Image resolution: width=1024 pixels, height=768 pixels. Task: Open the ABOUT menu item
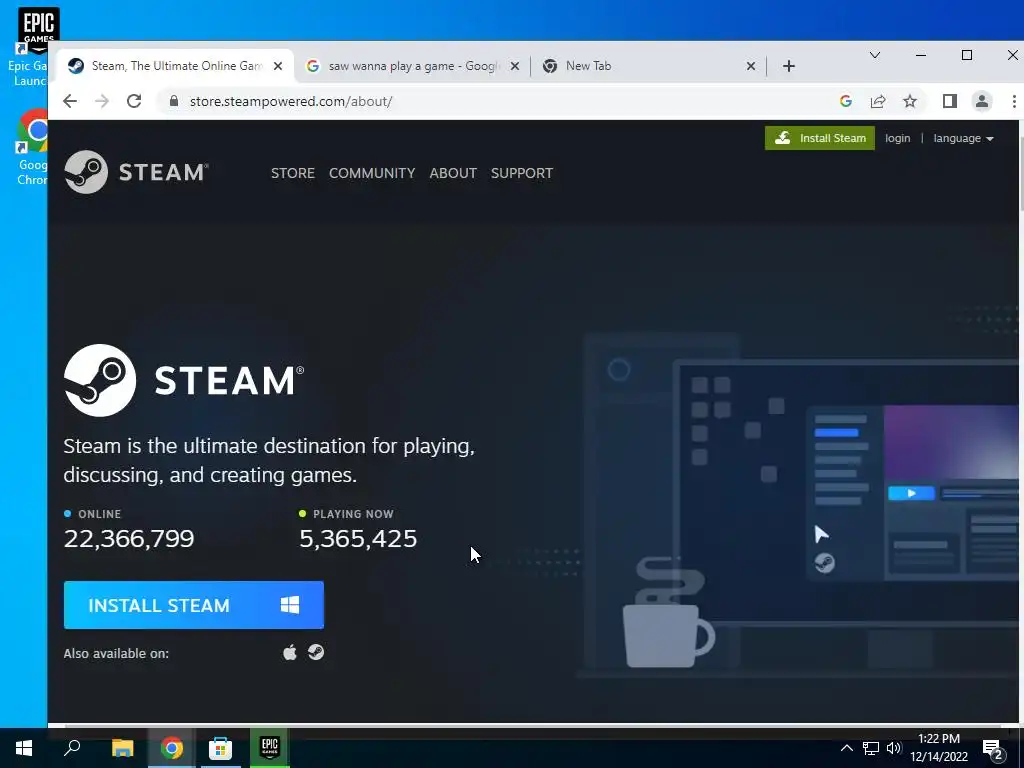(453, 173)
